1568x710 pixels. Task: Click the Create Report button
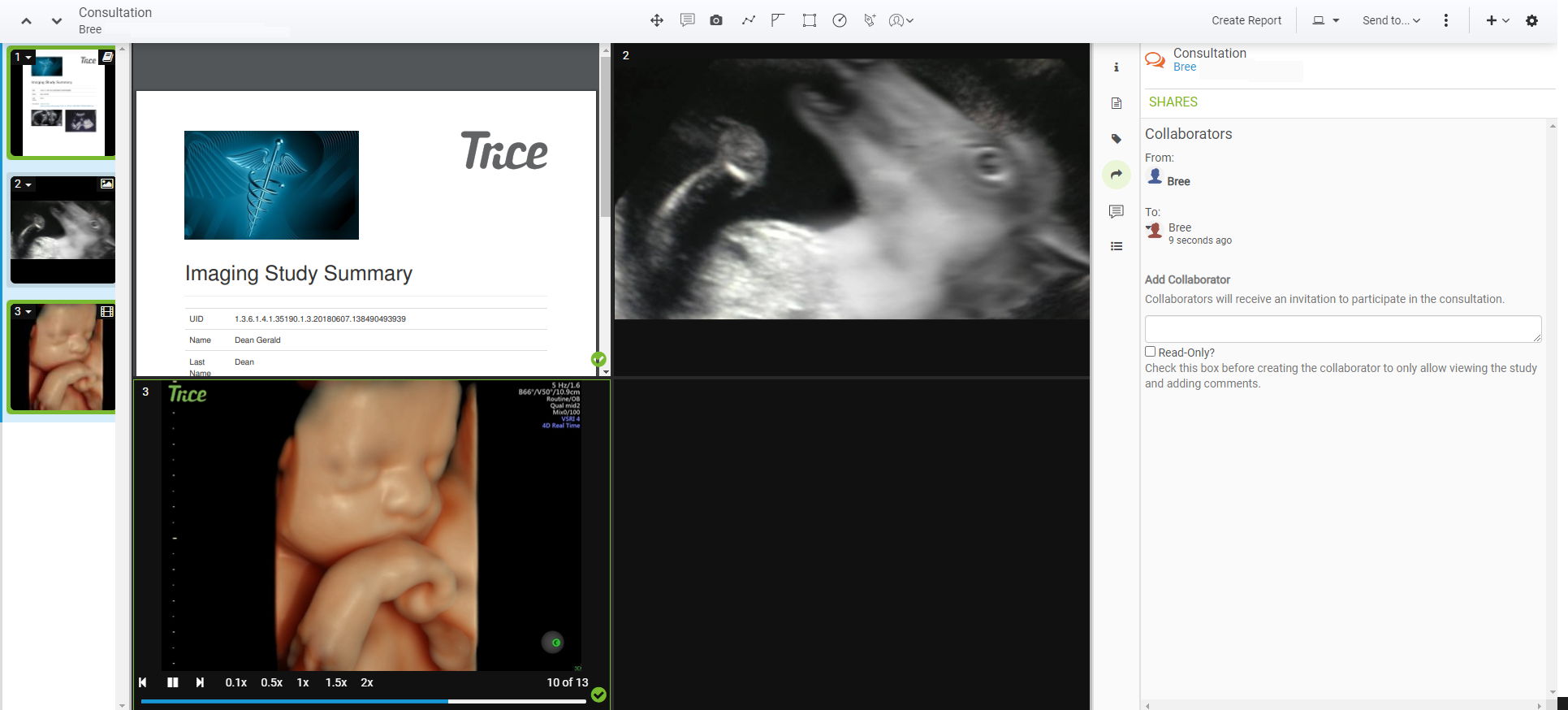pyautogui.click(x=1246, y=20)
